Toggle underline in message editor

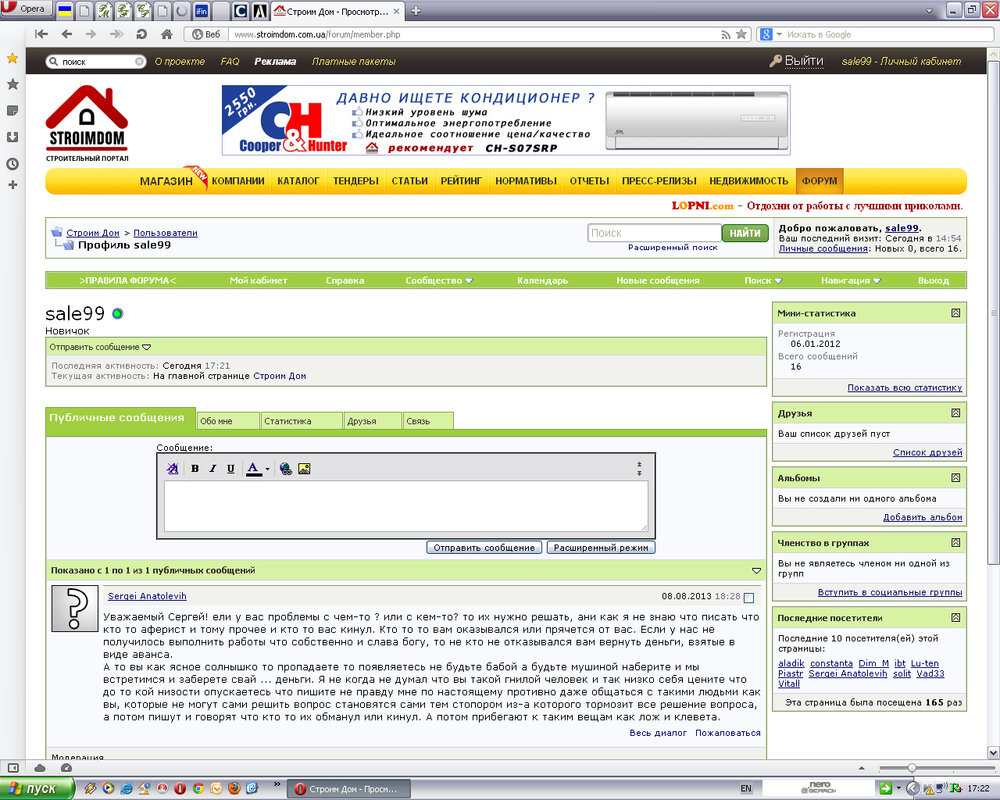coord(231,469)
